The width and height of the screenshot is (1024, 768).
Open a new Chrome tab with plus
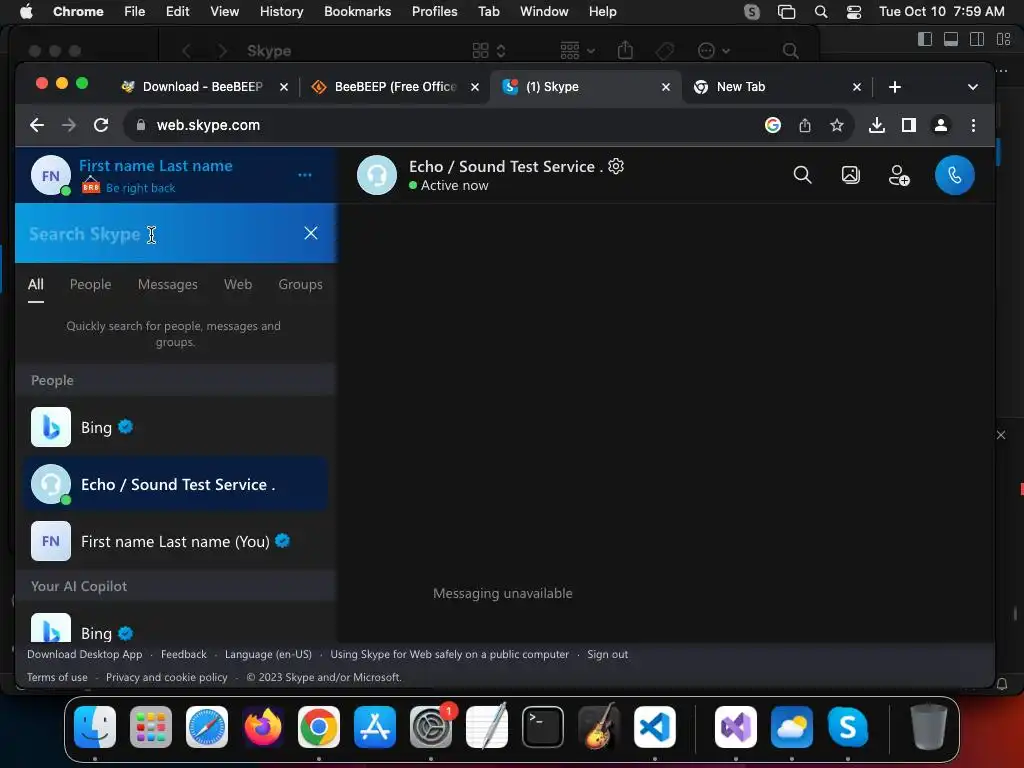click(x=895, y=87)
